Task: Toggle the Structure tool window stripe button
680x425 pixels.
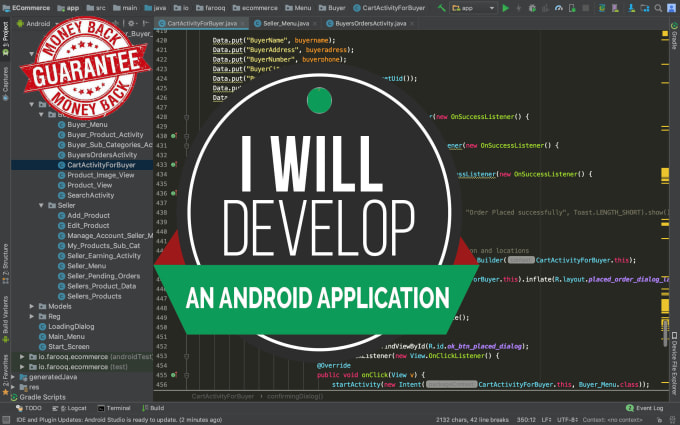Action: coord(5,264)
